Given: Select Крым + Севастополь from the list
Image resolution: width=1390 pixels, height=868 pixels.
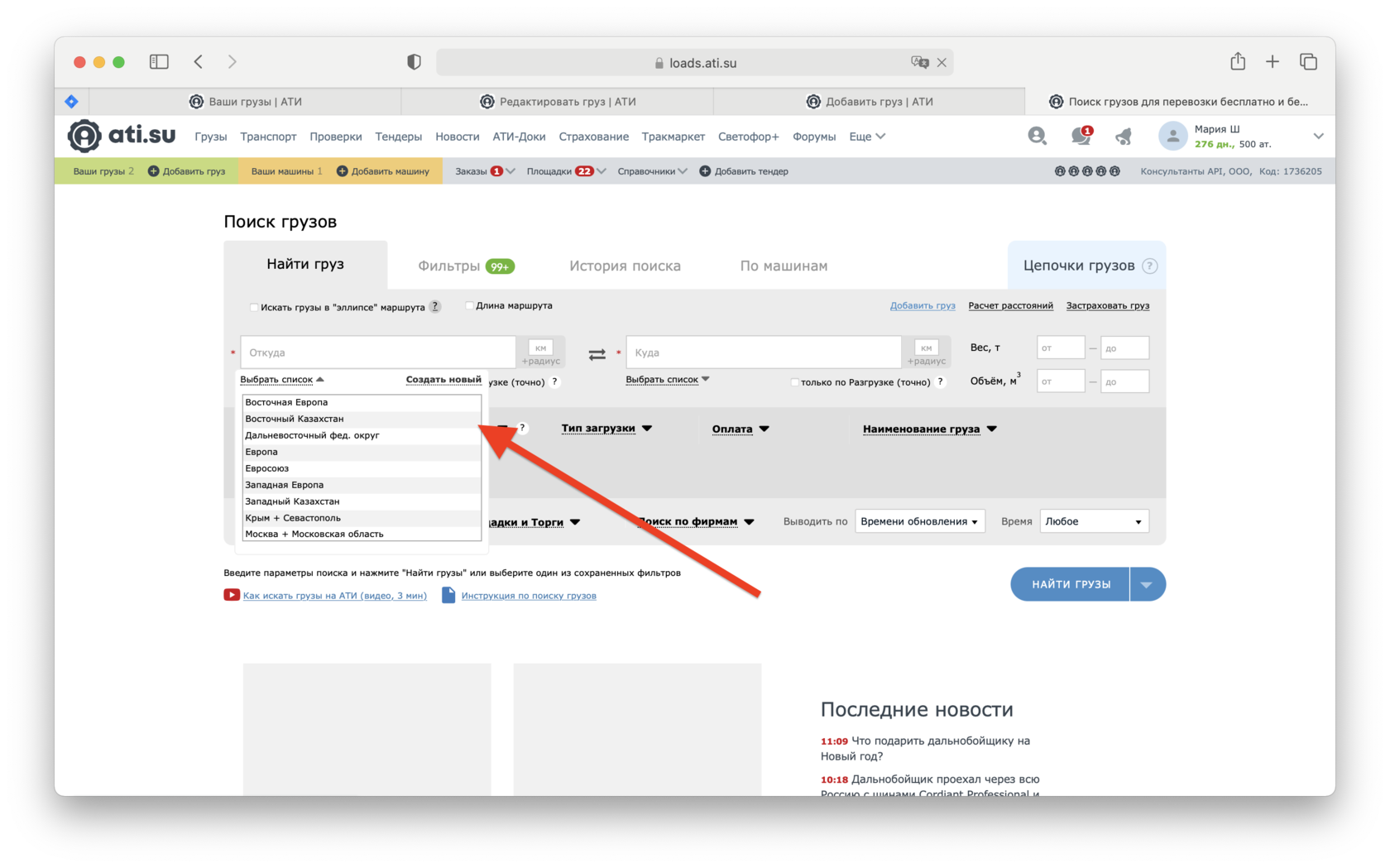Looking at the screenshot, I should click(x=362, y=518).
